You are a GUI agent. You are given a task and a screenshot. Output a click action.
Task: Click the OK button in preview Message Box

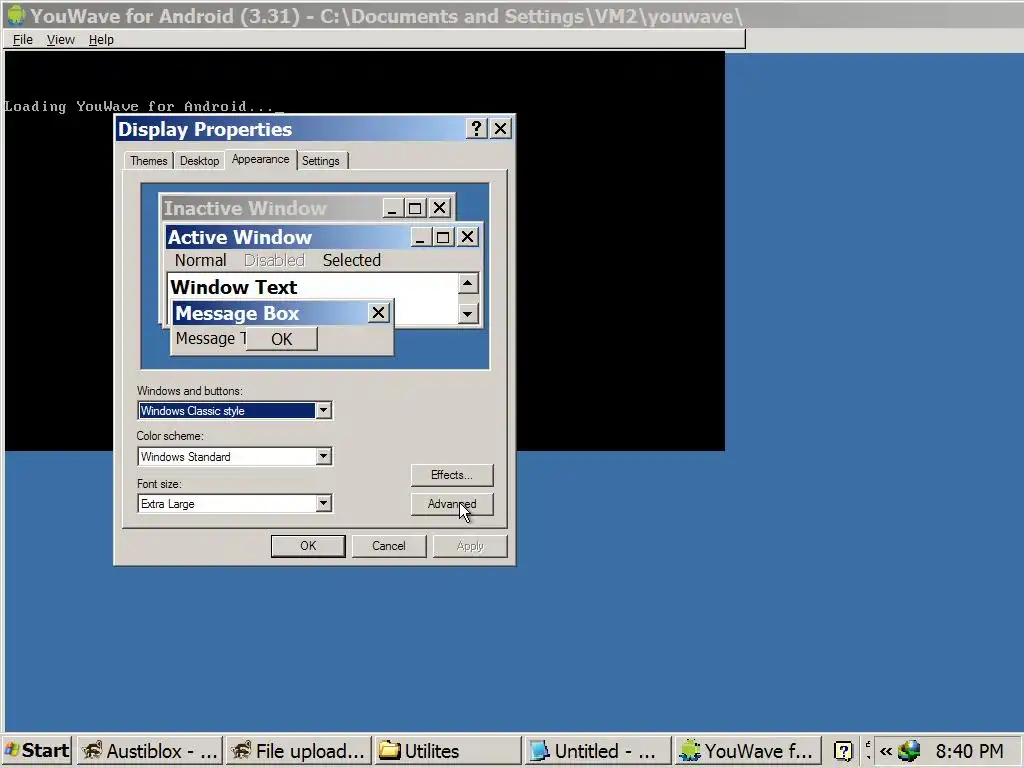pyautogui.click(x=282, y=339)
